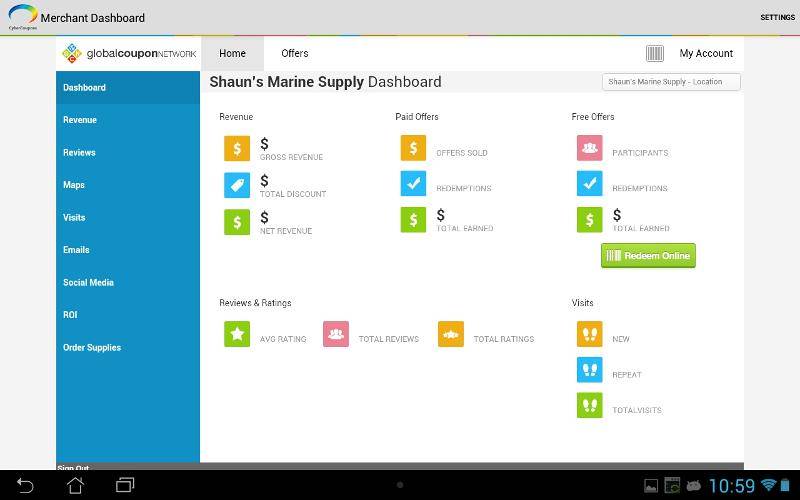800x500 pixels.
Task: Click the TOTAL RATINGS label
Action: (x=504, y=339)
